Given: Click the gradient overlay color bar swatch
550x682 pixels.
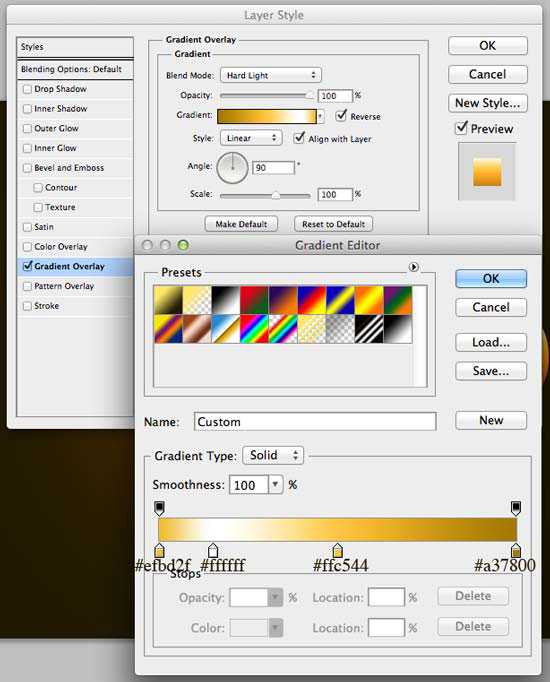Looking at the screenshot, I should coord(267,116).
